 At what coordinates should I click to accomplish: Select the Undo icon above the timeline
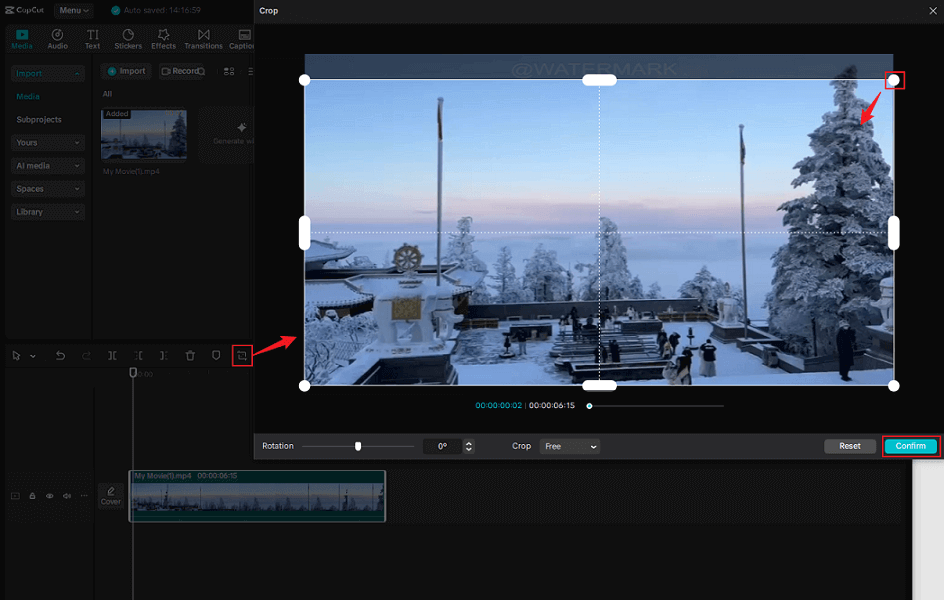(60, 355)
